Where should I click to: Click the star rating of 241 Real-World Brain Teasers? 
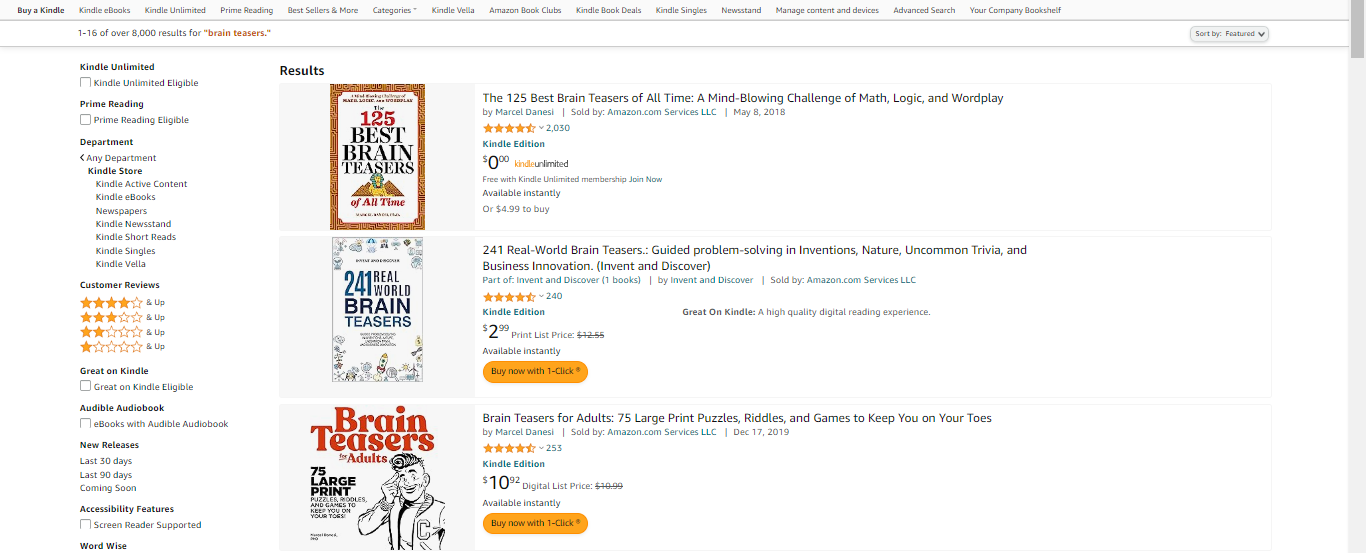tap(509, 296)
